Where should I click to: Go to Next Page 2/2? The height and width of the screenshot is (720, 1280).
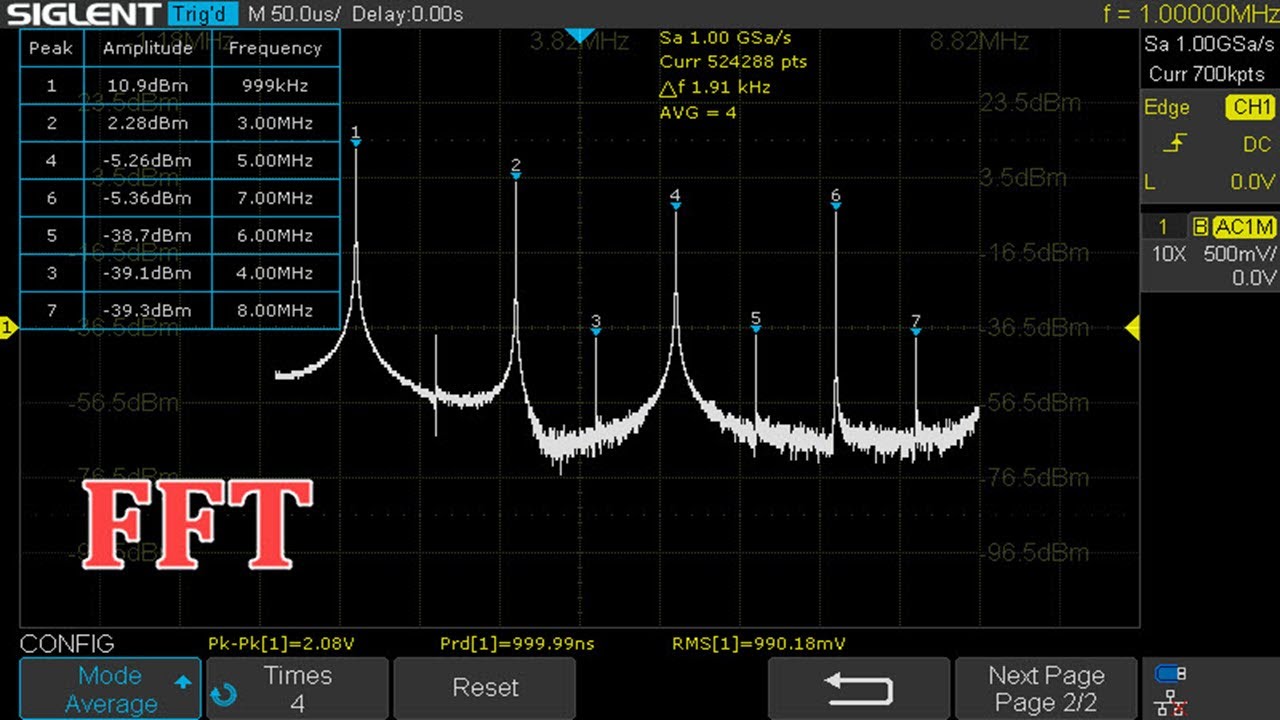coord(1046,689)
